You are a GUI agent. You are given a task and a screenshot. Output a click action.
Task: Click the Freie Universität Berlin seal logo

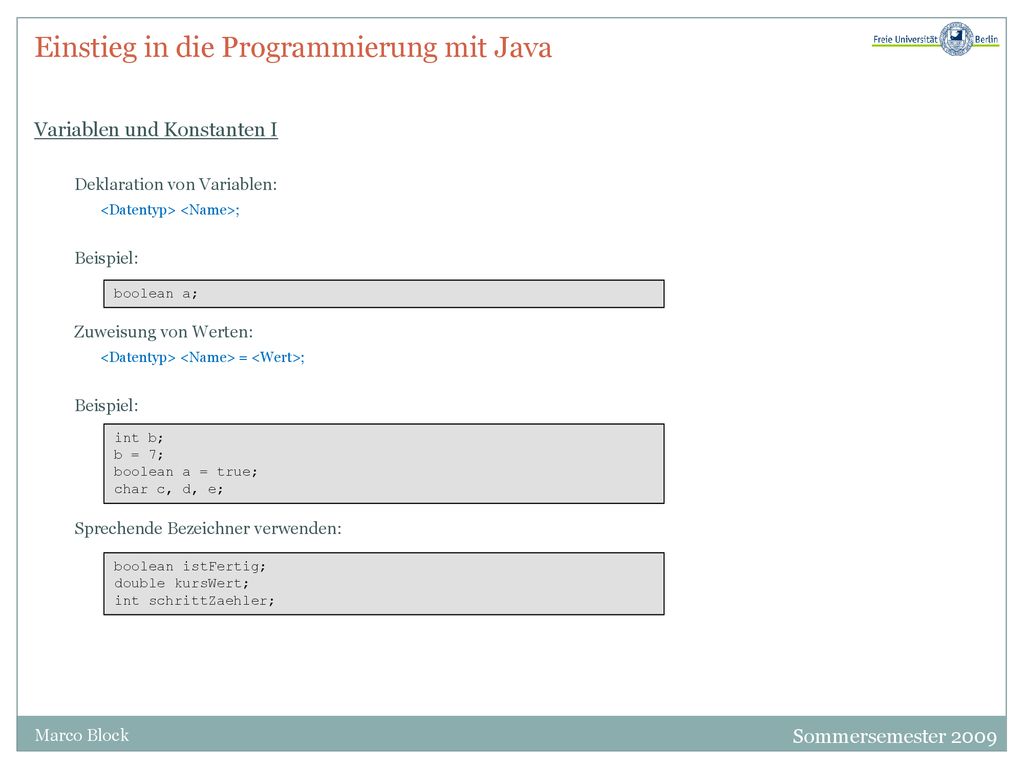click(x=956, y=39)
